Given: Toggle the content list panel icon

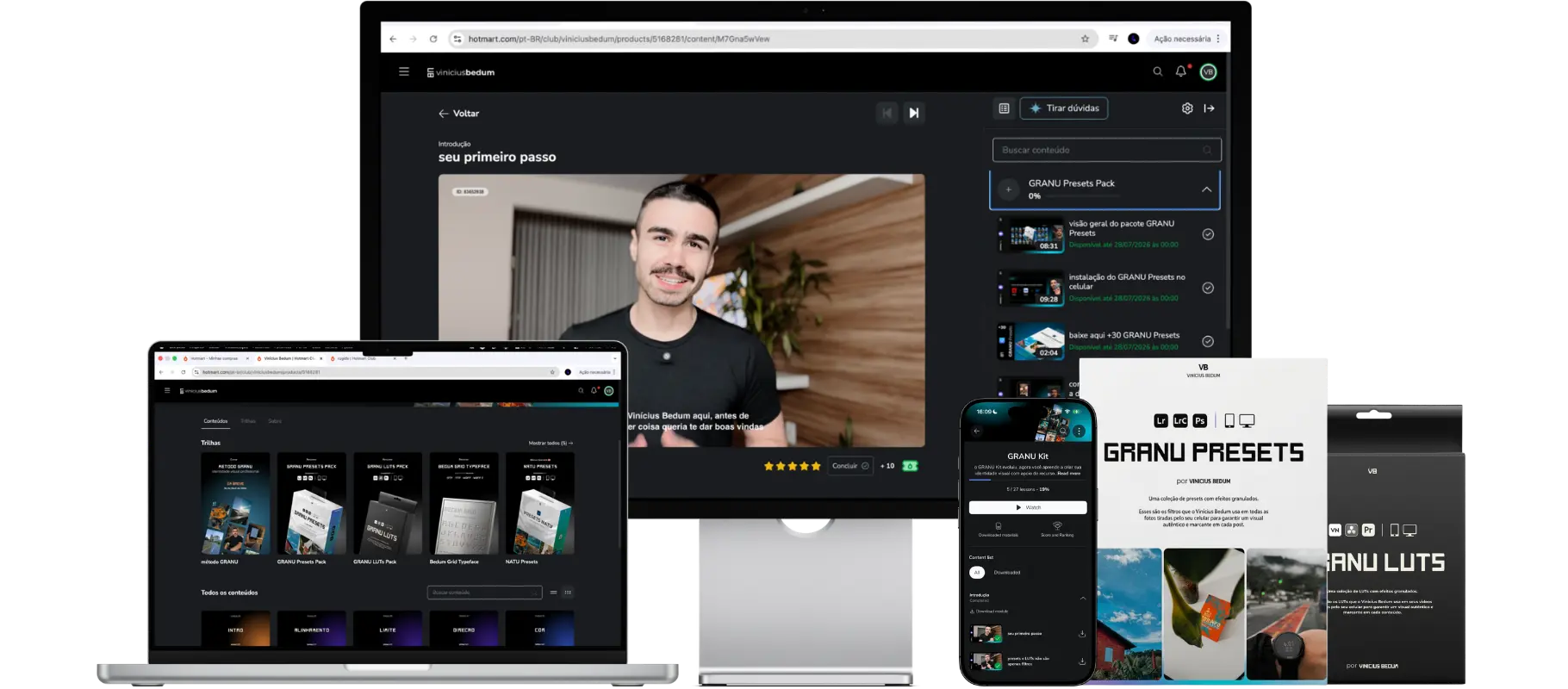Looking at the screenshot, I should point(1004,109).
